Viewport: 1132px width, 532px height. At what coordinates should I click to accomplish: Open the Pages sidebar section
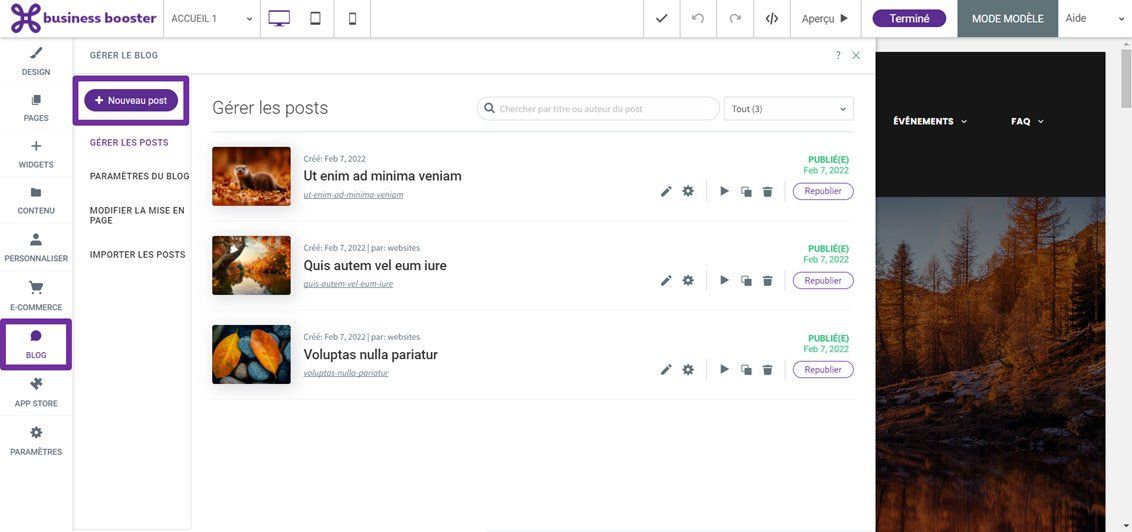click(36, 108)
